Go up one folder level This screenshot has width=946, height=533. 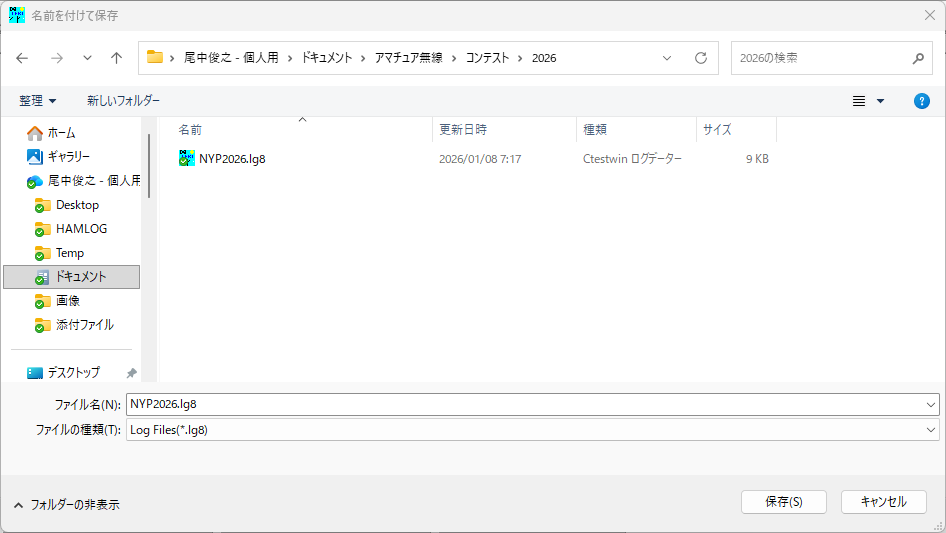point(116,58)
